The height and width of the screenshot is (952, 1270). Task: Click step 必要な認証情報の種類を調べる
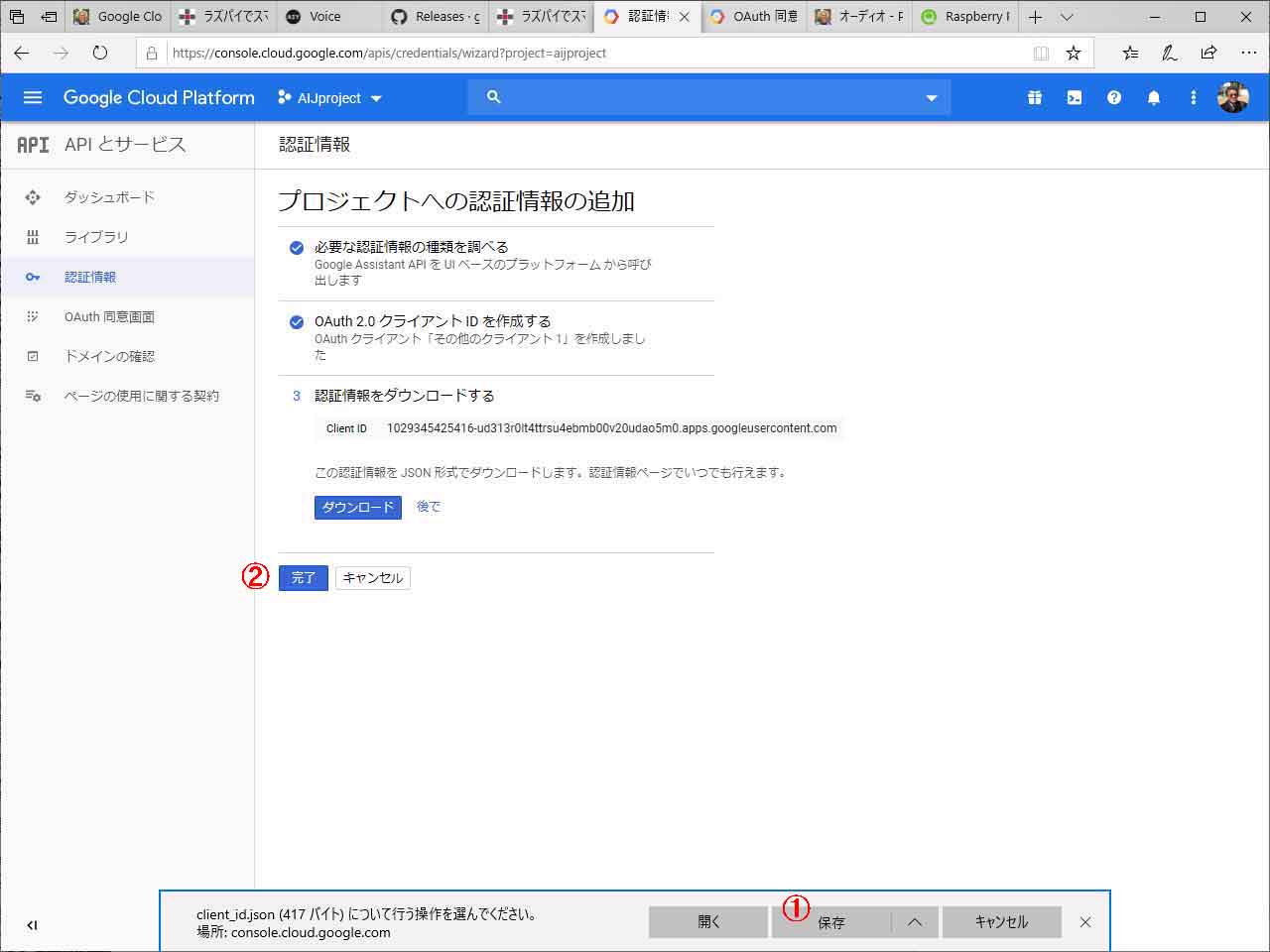click(411, 246)
